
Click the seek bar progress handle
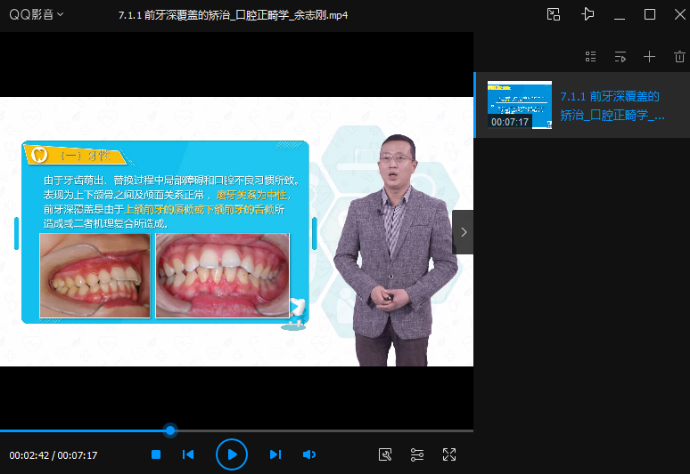[x=170, y=430]
